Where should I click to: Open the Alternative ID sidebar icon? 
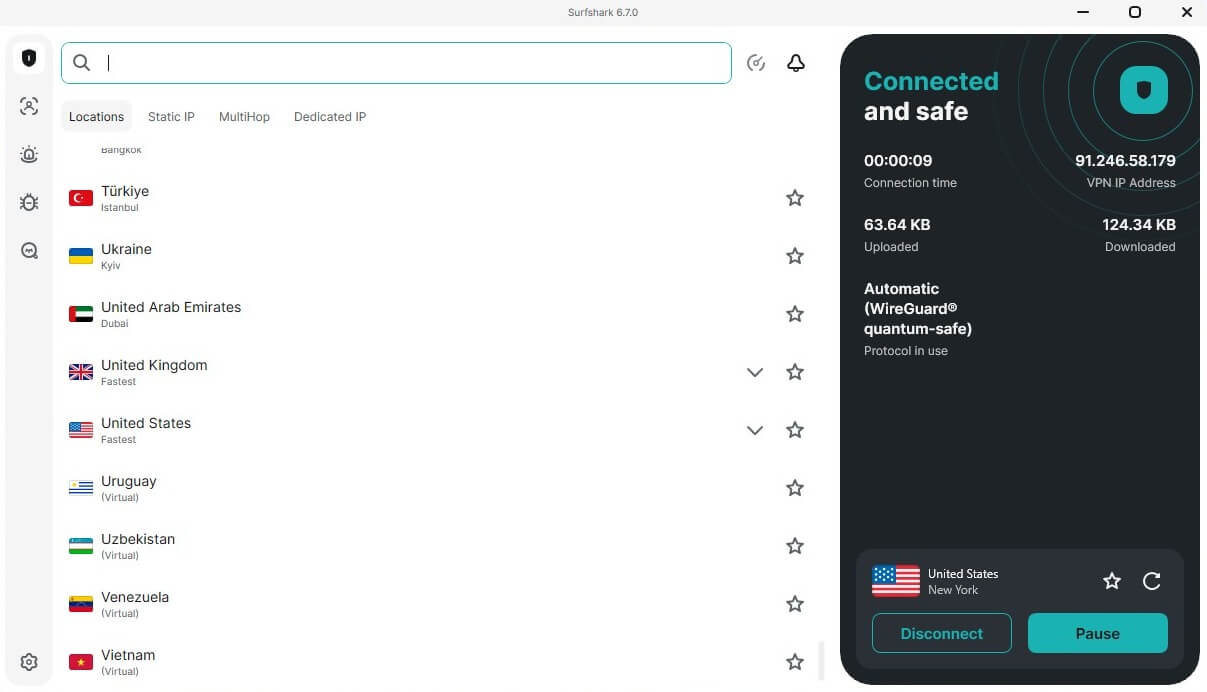click(x=29, y=106)
